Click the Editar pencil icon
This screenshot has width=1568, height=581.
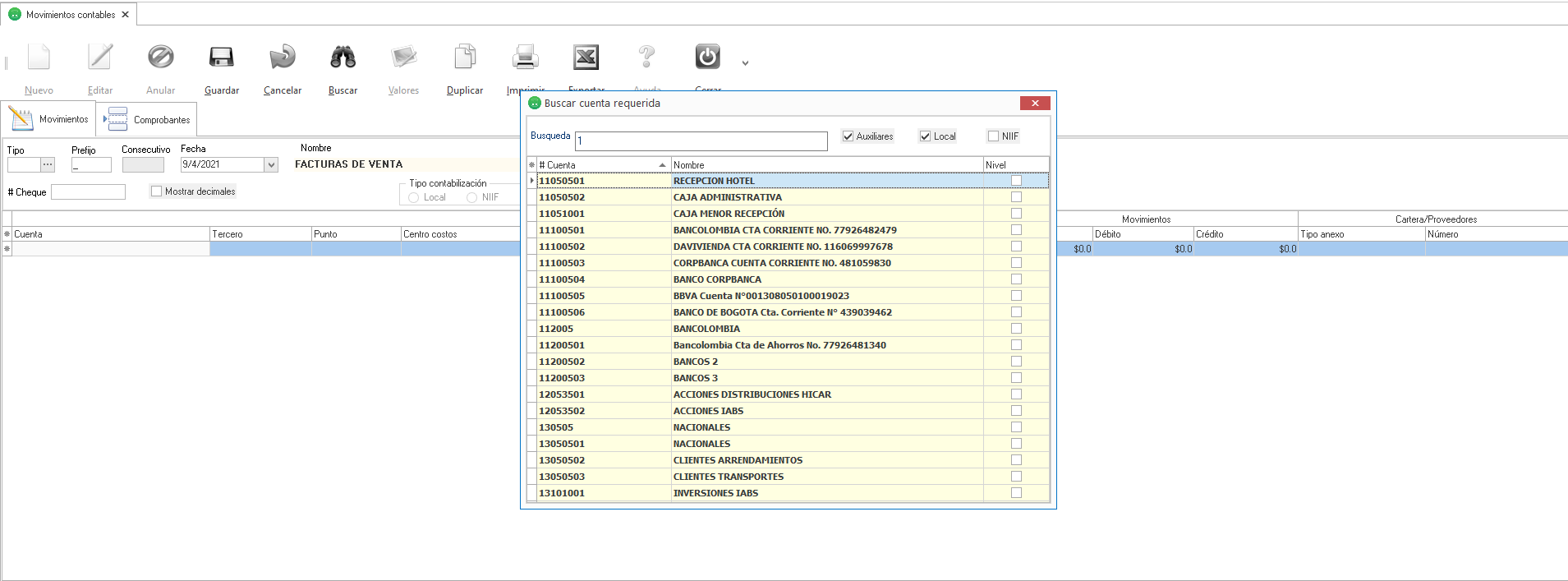100,58
